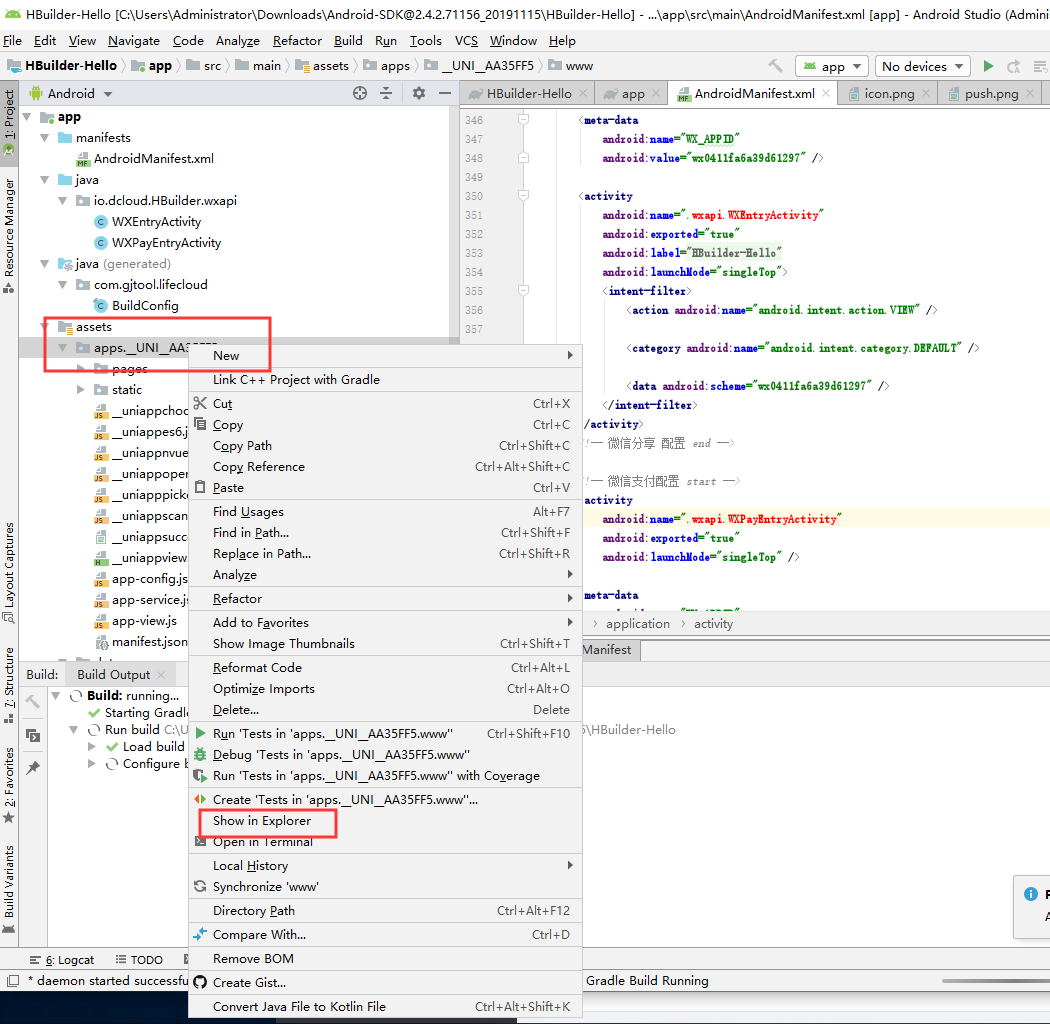Viewport: 1050px width, 1024px height.
Task: Open the app run configuration dropdown
Action: [x=832, y=66]
